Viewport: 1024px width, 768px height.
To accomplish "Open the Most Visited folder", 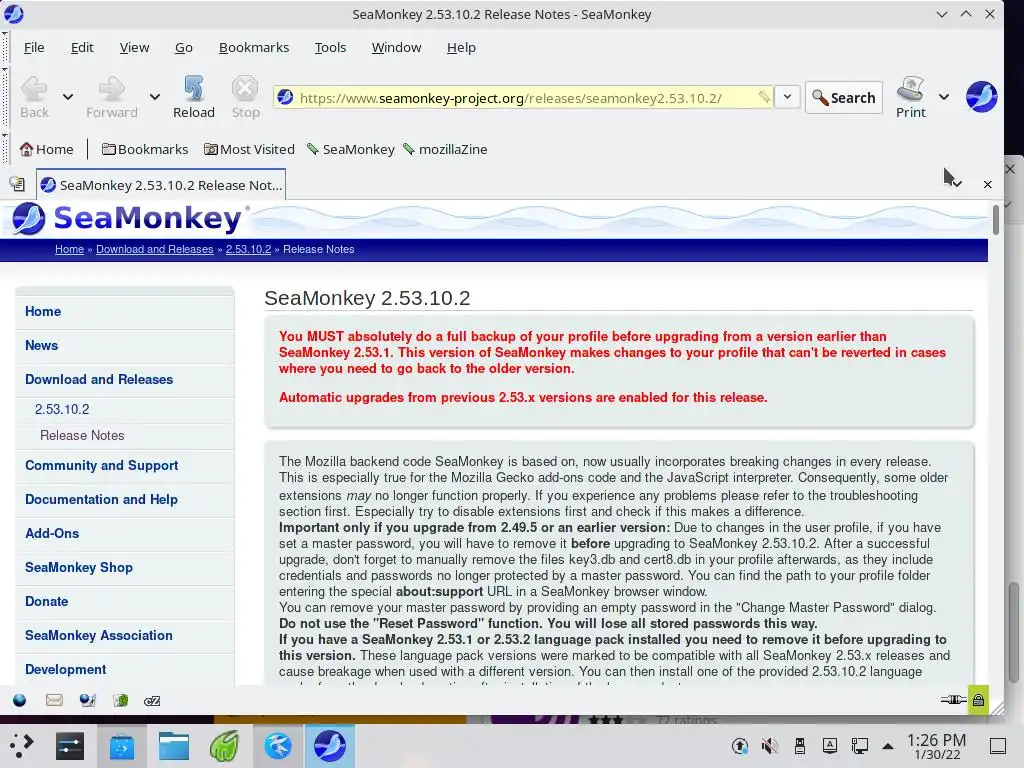I will (x=249, y=150).
